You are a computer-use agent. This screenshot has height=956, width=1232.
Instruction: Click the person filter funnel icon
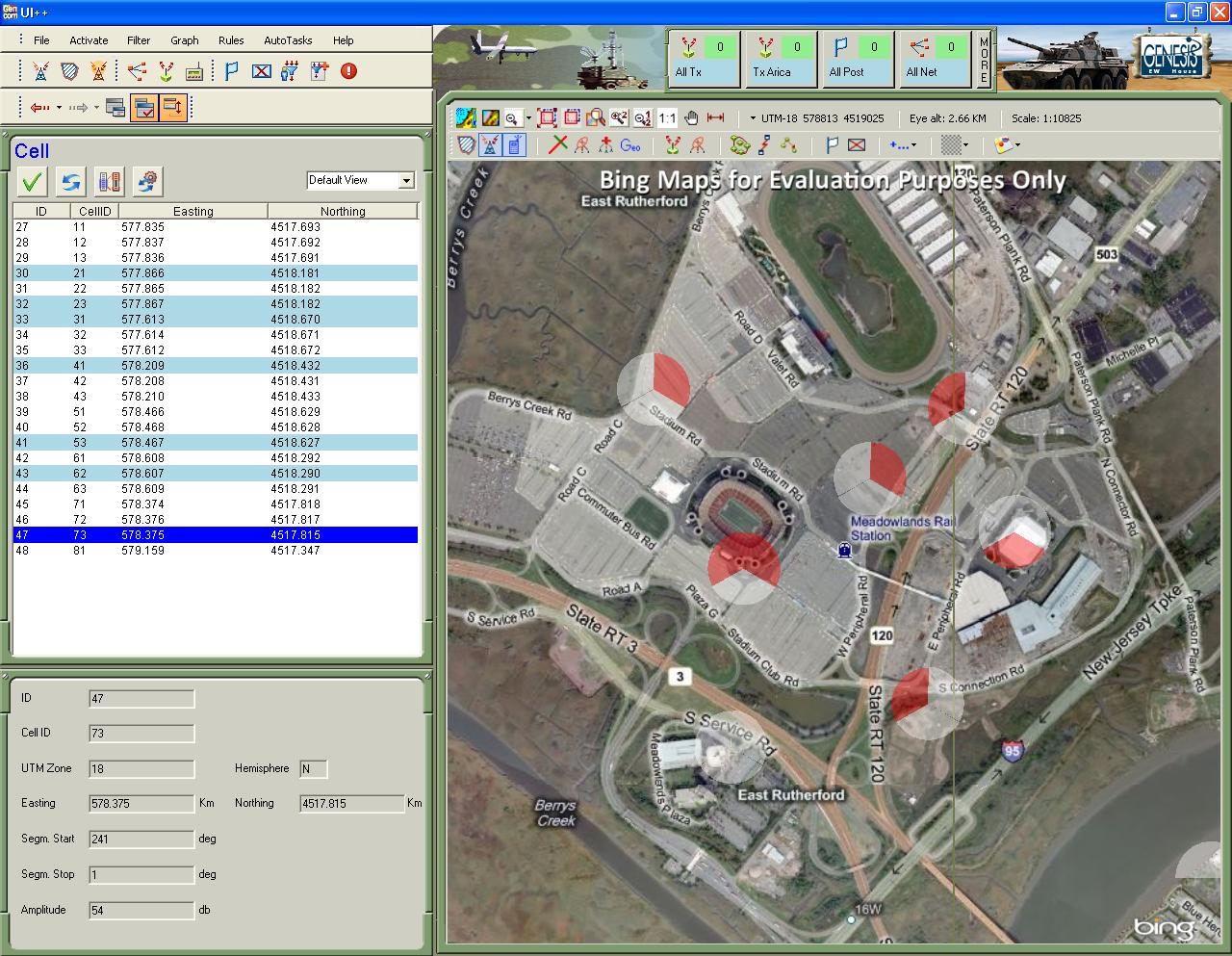[x=290, y=71]
